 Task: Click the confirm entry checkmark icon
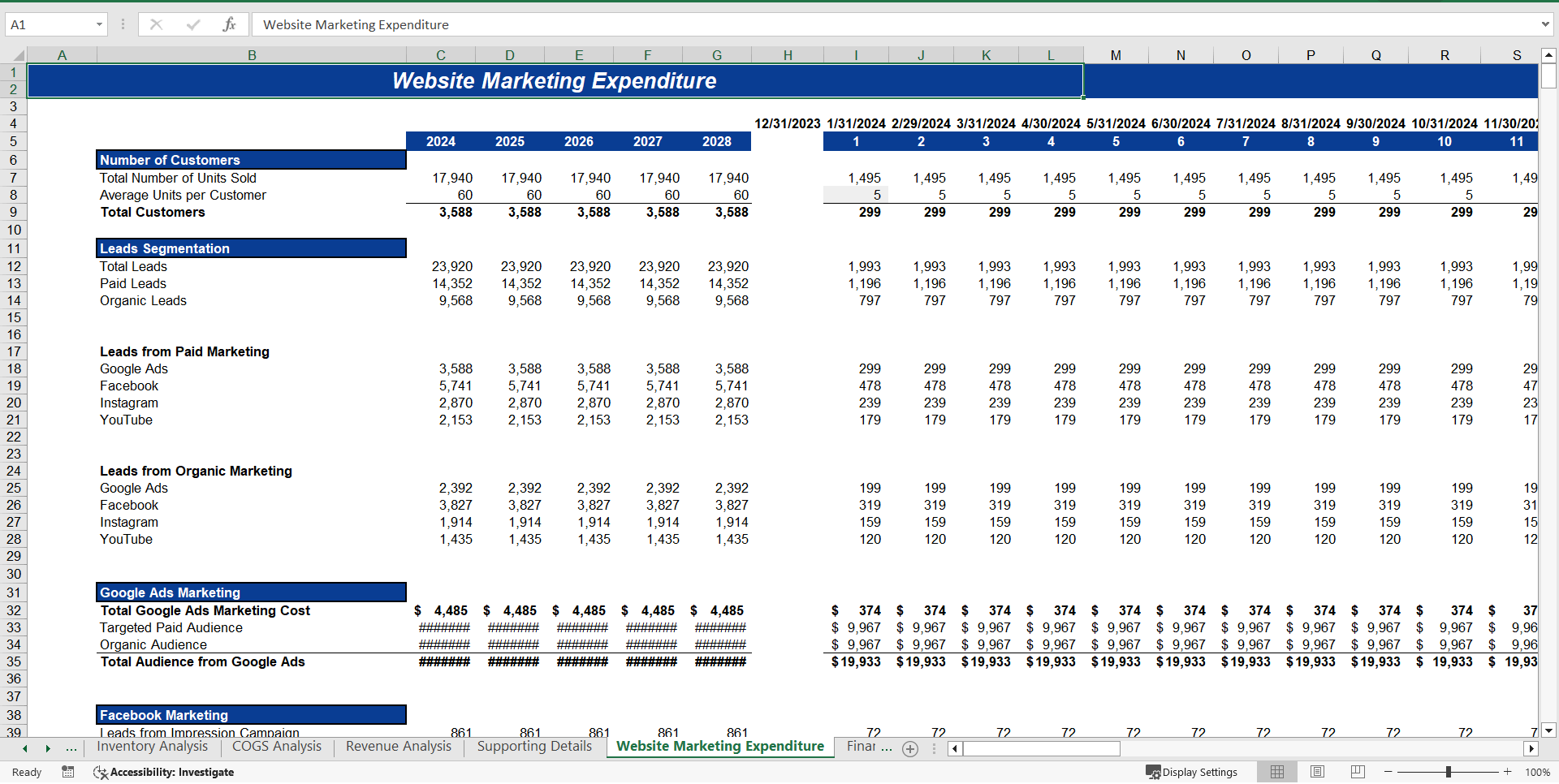(x=192, y=24)
